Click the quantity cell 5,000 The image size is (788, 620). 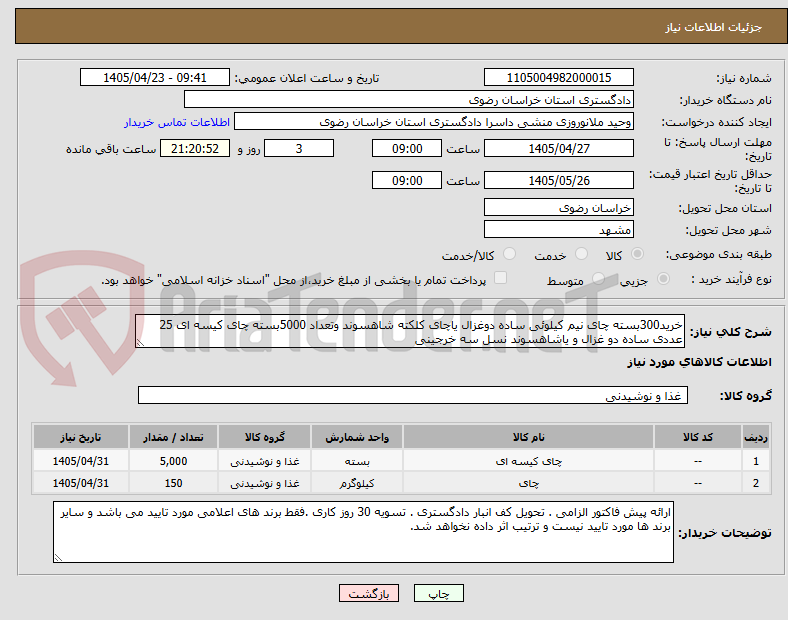pos(173,461)
